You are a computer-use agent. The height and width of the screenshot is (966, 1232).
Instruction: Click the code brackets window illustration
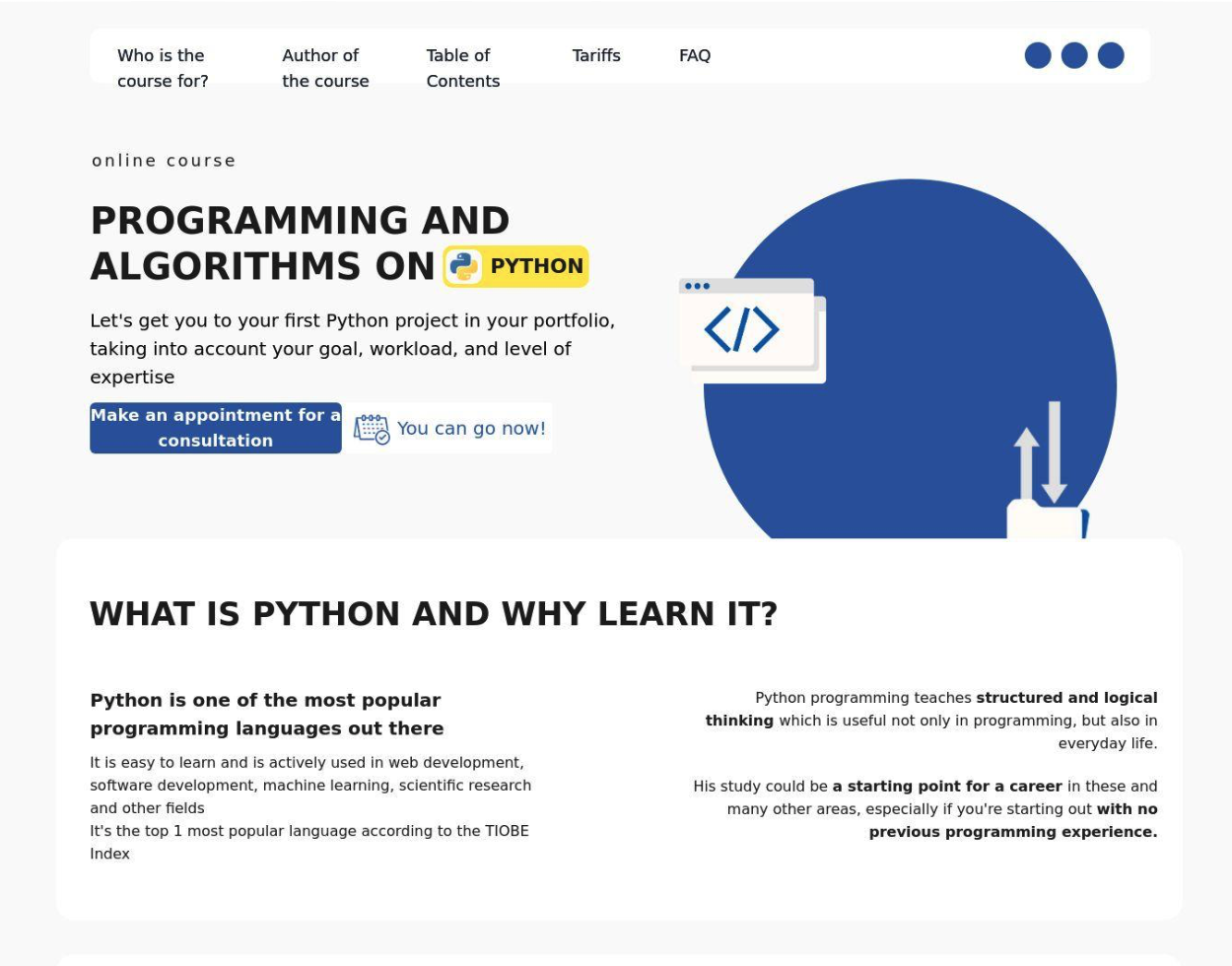(x=752, y=330)
